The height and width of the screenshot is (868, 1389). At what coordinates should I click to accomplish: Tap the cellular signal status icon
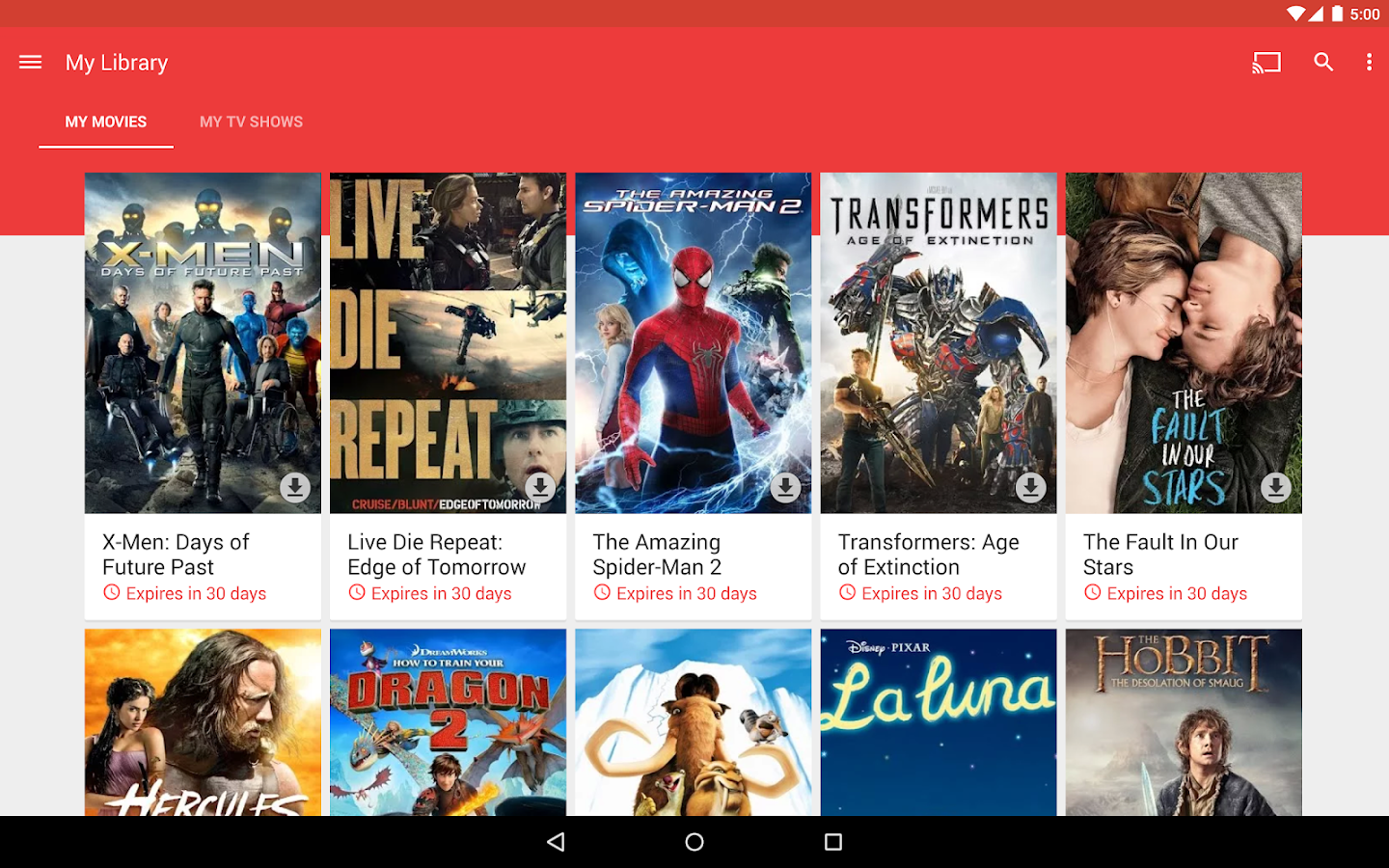[x=1316, y=14]
